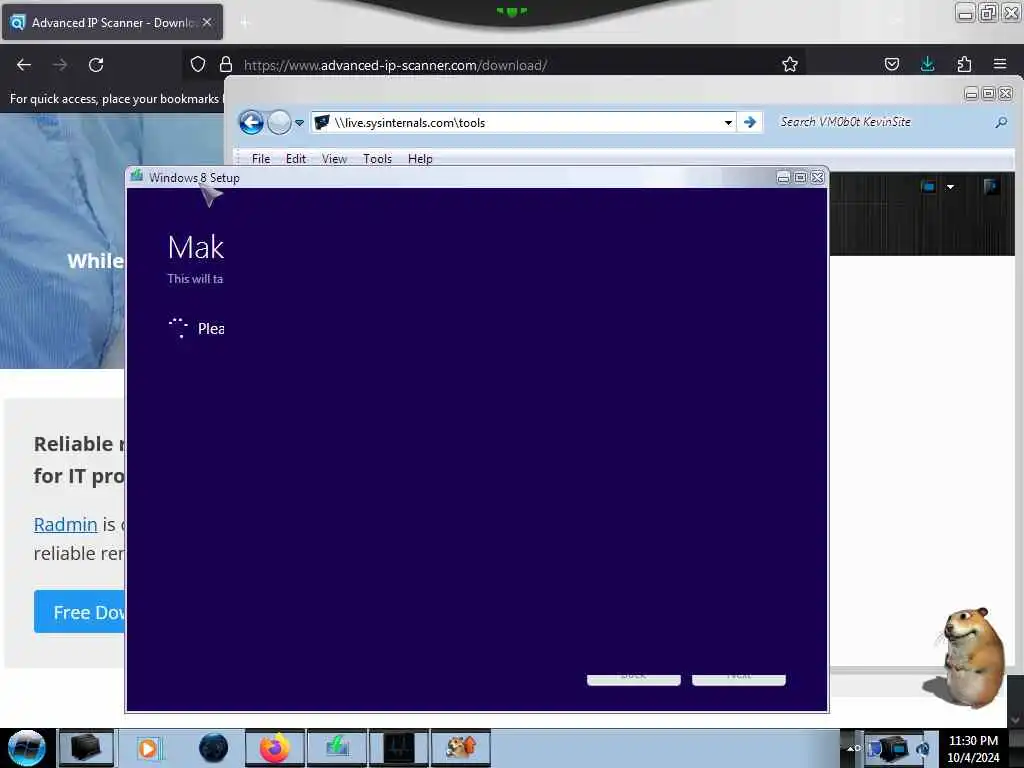
Task: Switch to Firefox from the taskbar
Action: 275,748
